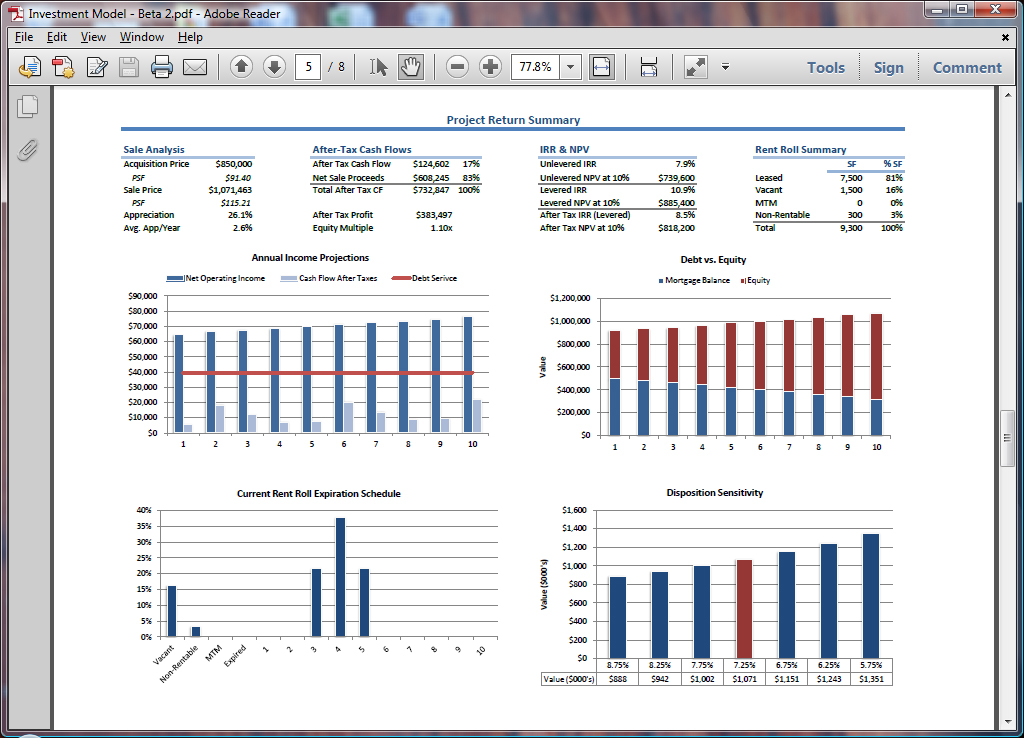Click the 77.8% zoom value field
Image resolution: width=1024 pixels, height=738 pixels.
click(x=536, y=67)
